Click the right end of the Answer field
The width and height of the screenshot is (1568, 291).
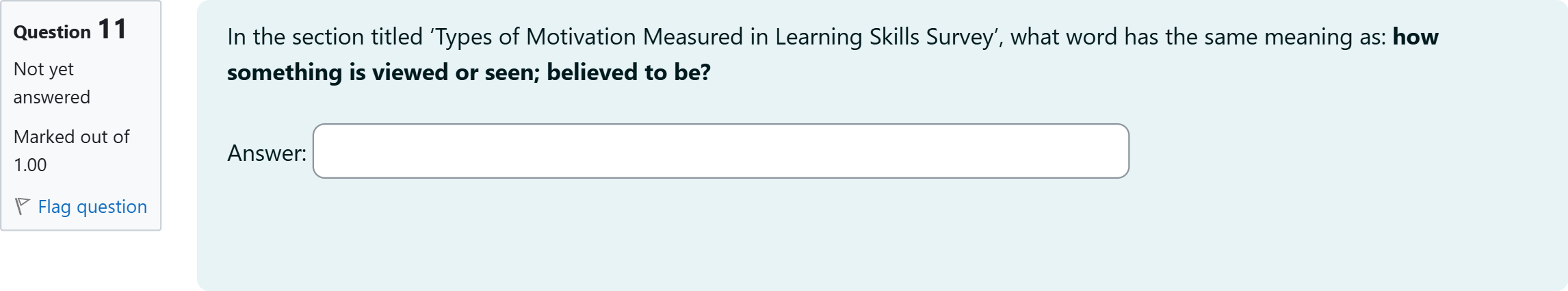(1115, 151)
